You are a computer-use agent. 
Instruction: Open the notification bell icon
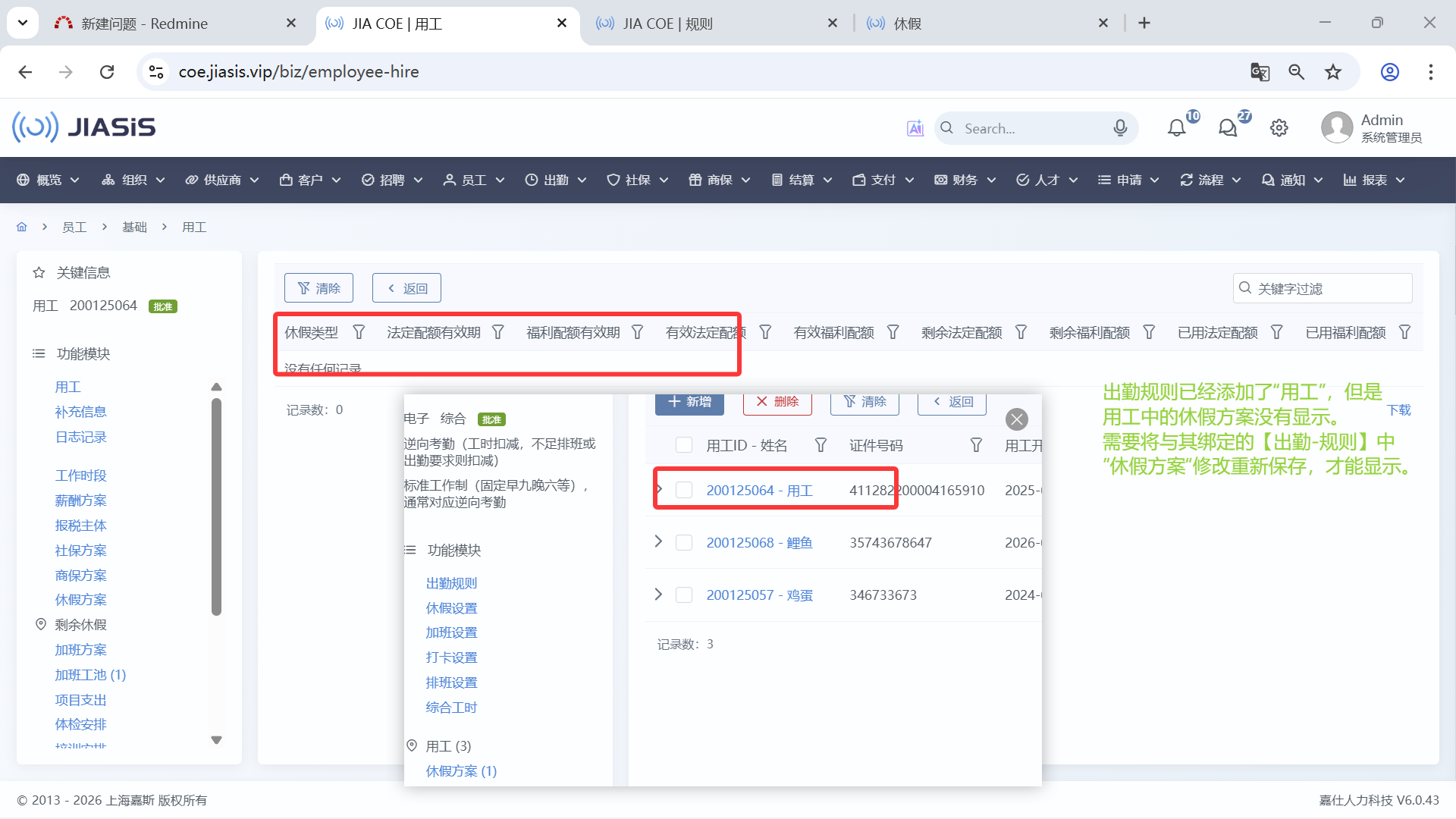(x=1176, y=128)
